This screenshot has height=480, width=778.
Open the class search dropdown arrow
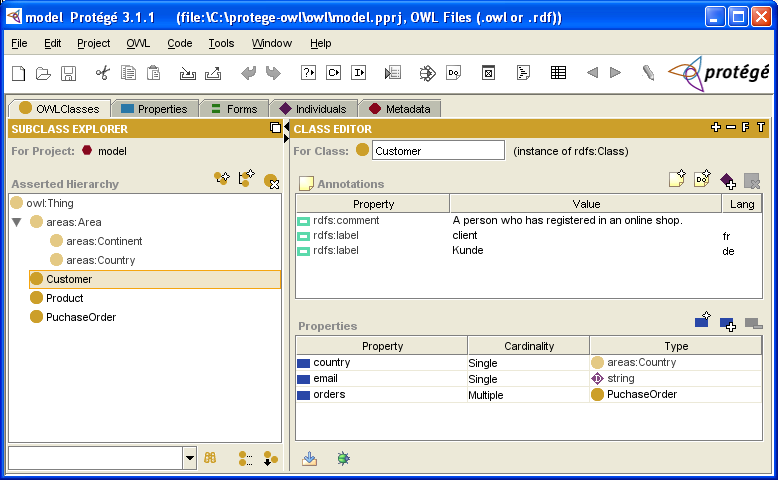190,458
